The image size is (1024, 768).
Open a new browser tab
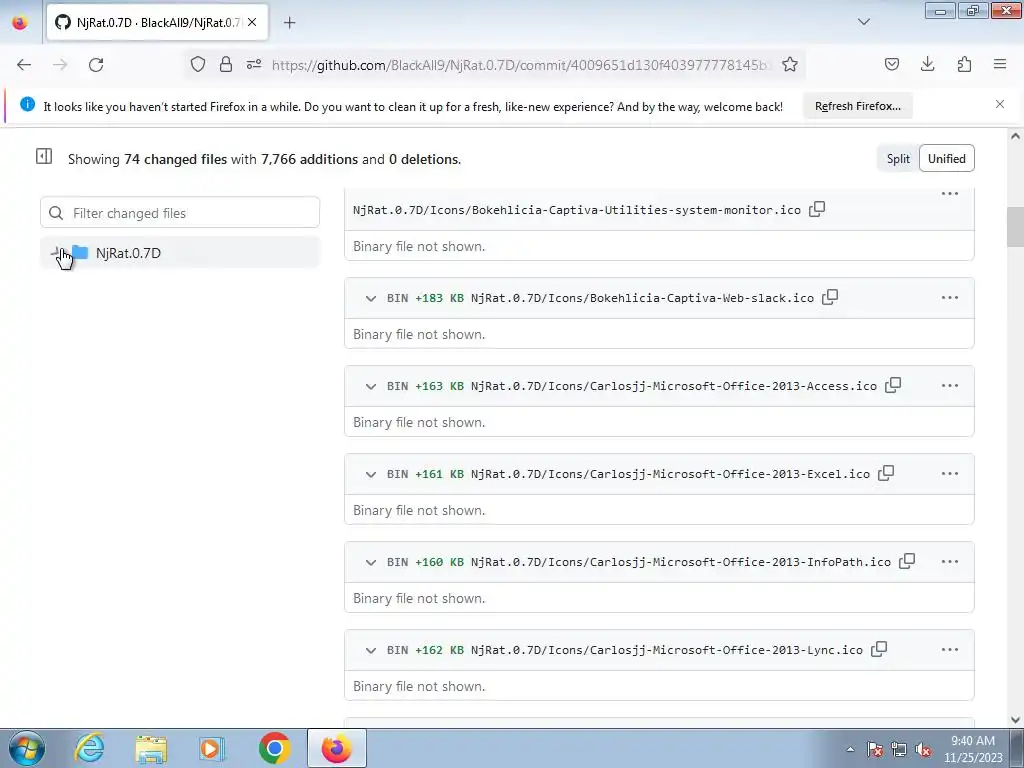pos(290,23)
